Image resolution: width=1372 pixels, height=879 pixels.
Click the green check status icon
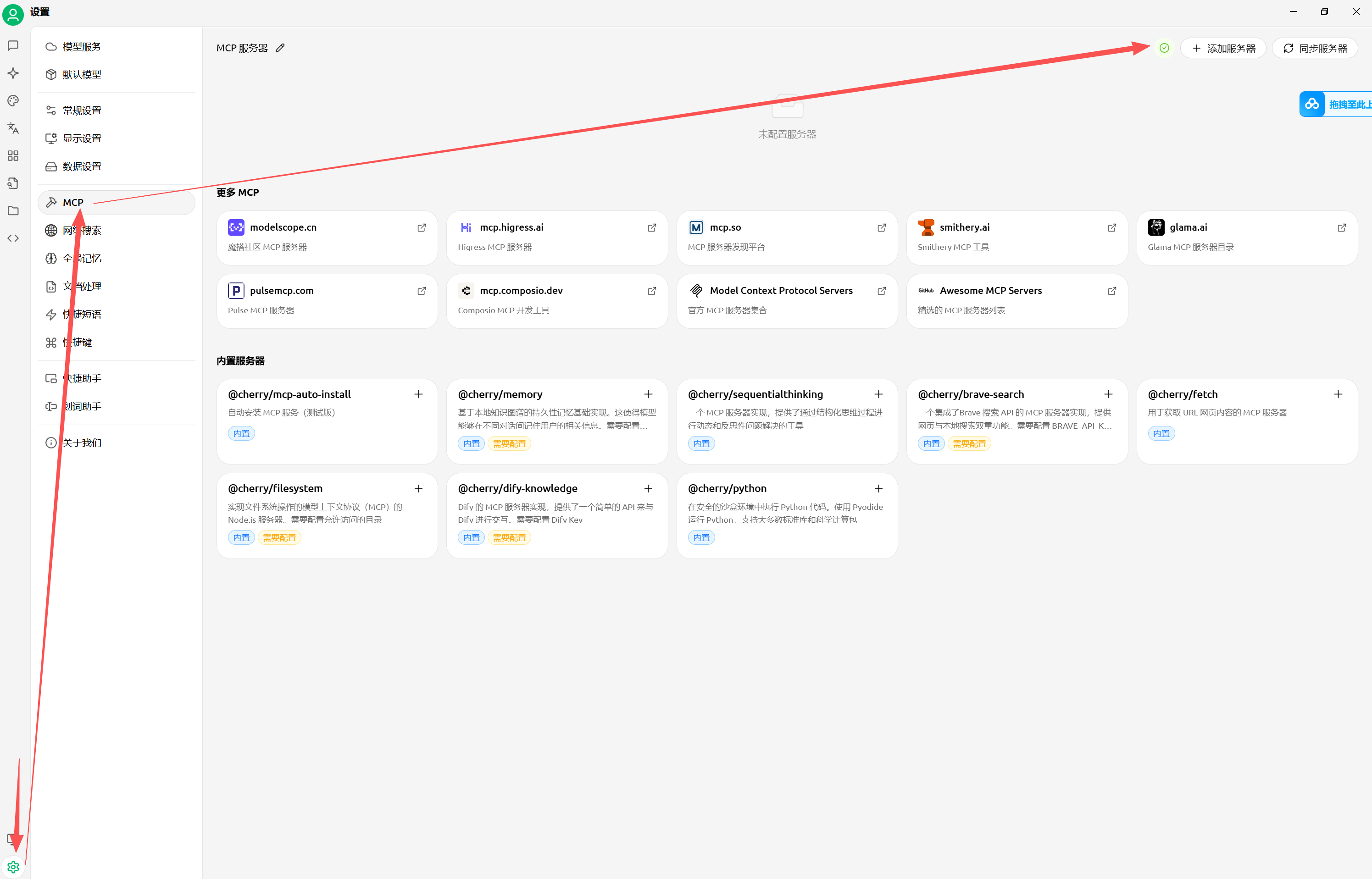pos(1164,48)
